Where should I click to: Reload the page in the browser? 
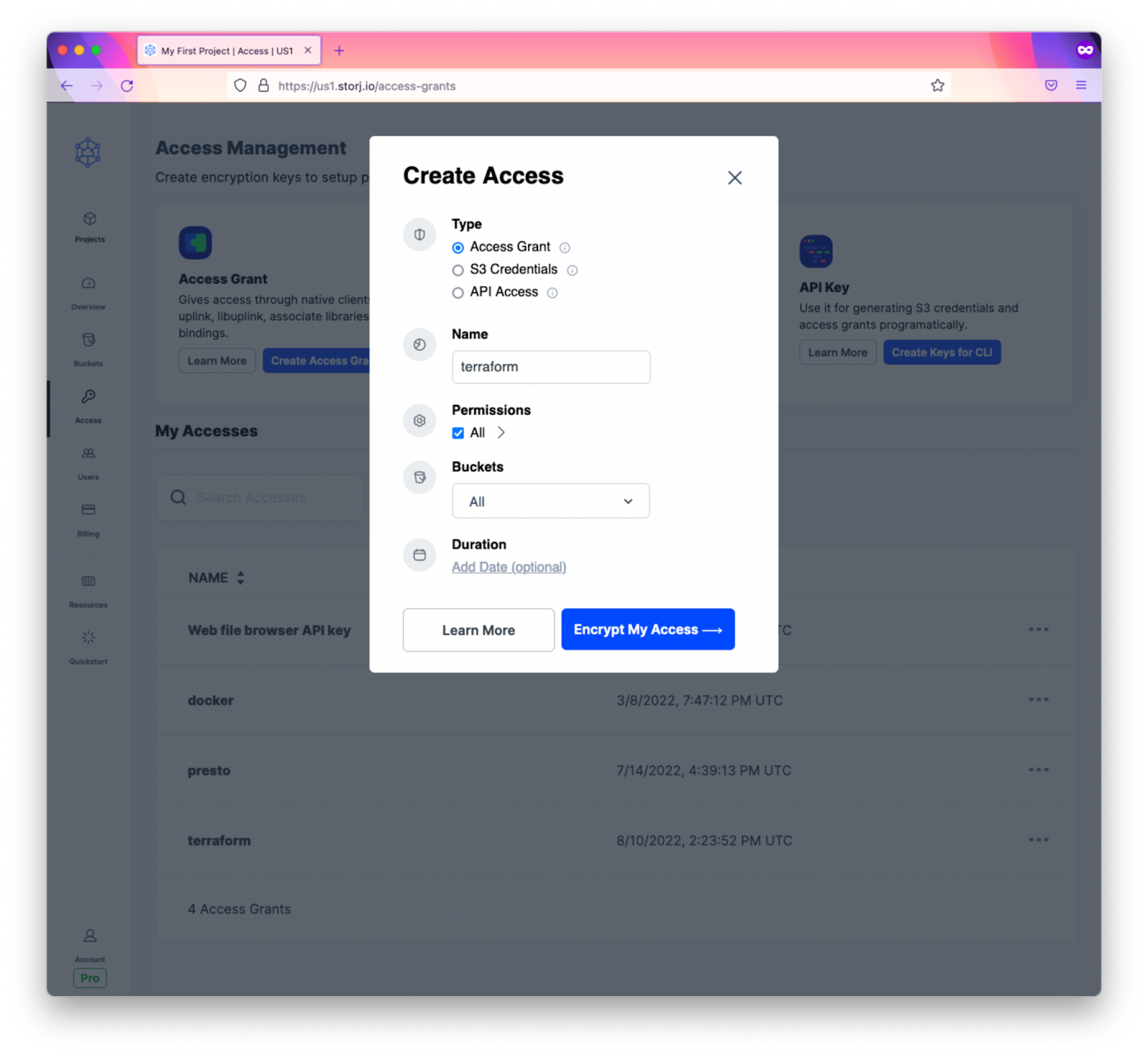(x=127, y=85)
